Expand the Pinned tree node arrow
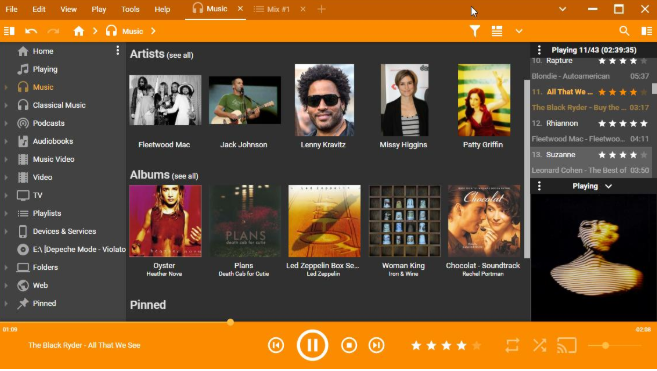 [6, 304]
